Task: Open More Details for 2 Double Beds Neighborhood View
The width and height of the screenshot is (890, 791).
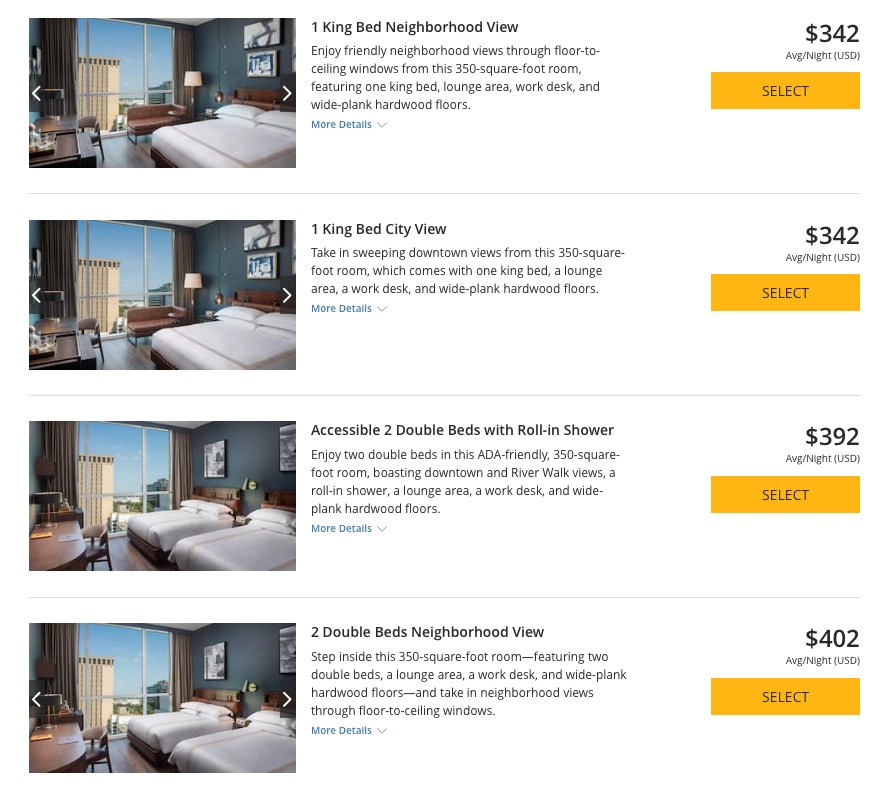Action: tap(348, 731)
